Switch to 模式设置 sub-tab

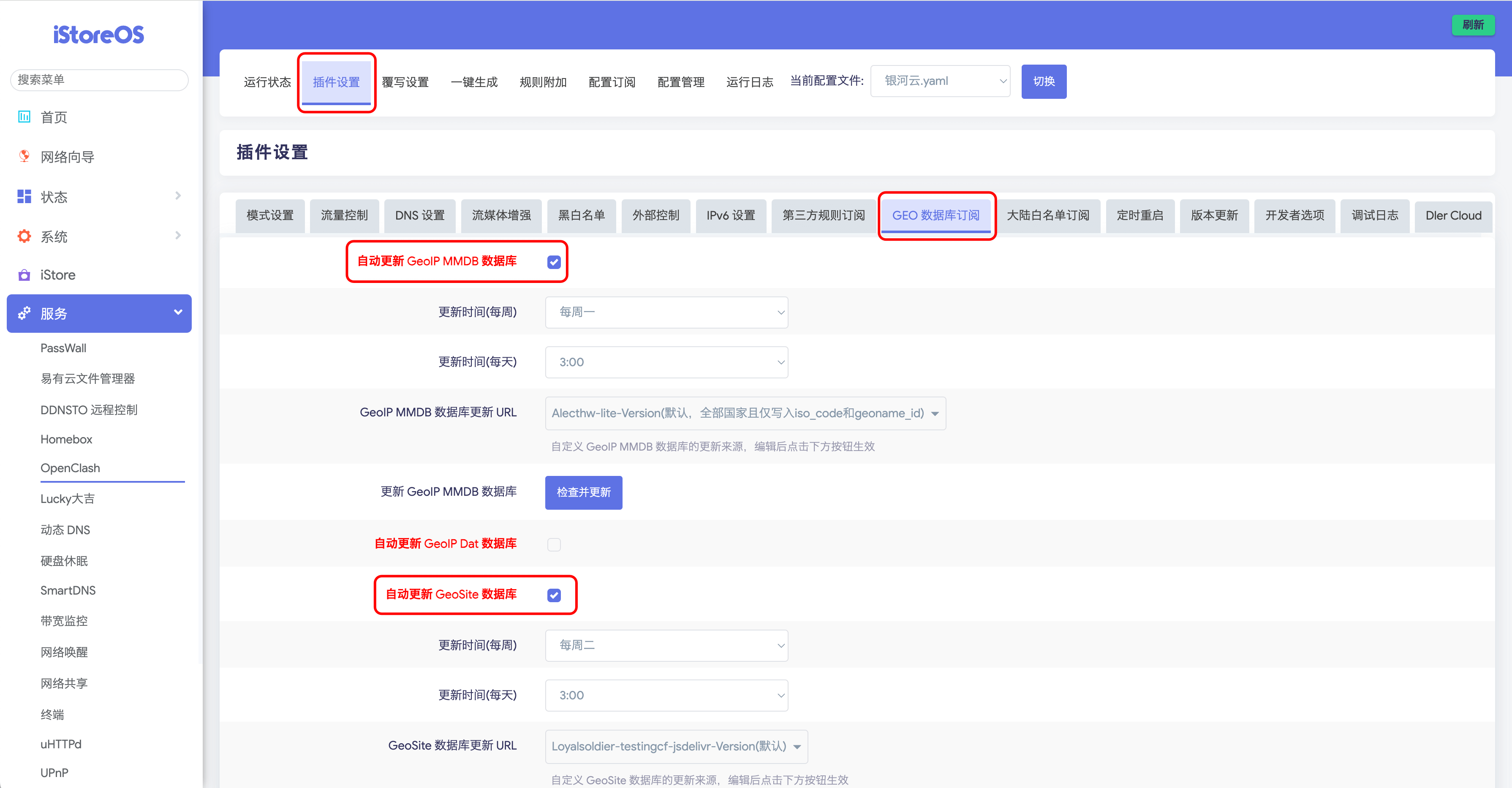tap(270, 215)
